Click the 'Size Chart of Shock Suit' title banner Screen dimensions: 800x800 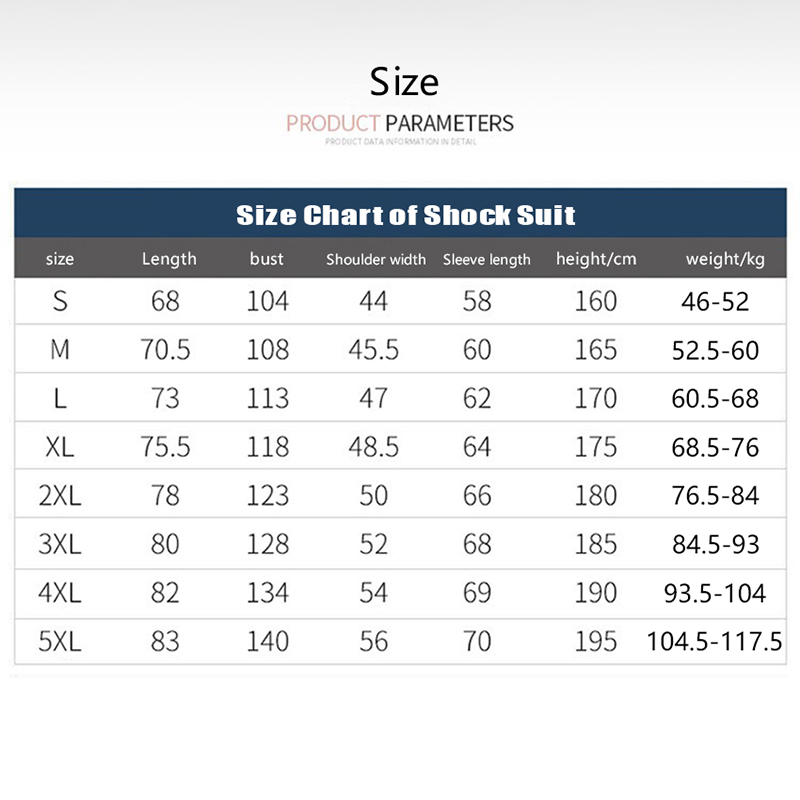(x=405, y=214)
